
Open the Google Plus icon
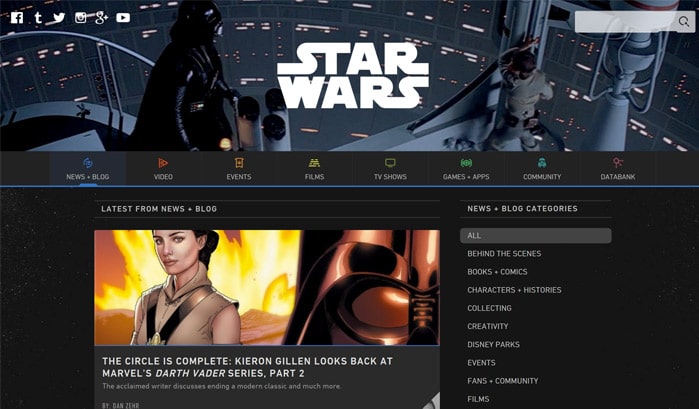click(x=102, y=18)
